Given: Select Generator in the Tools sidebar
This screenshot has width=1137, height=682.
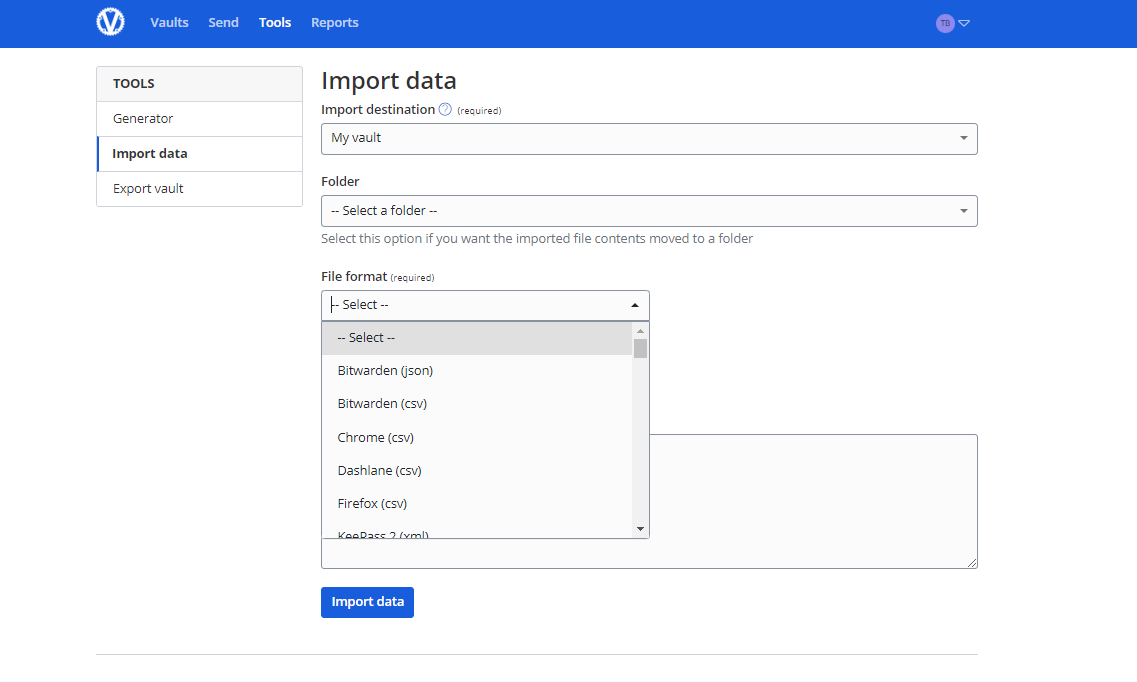Looking at the screenshot, I should click(x=199, y=119).
